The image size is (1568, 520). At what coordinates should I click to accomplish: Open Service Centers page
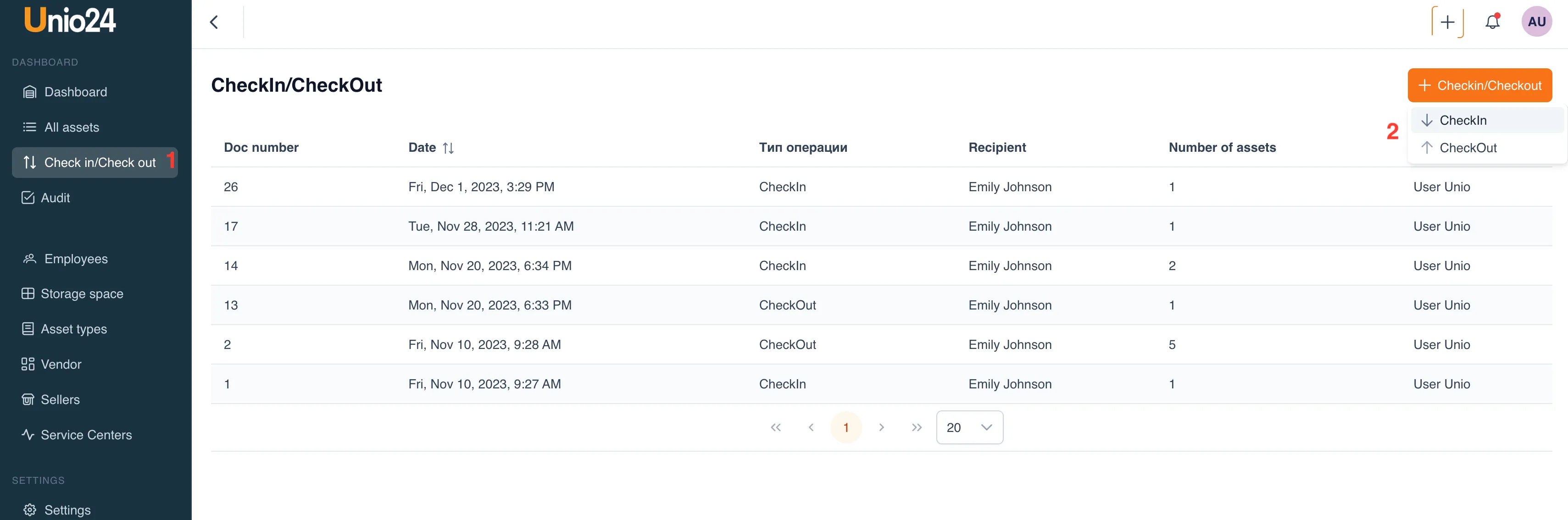coord(86,435)
